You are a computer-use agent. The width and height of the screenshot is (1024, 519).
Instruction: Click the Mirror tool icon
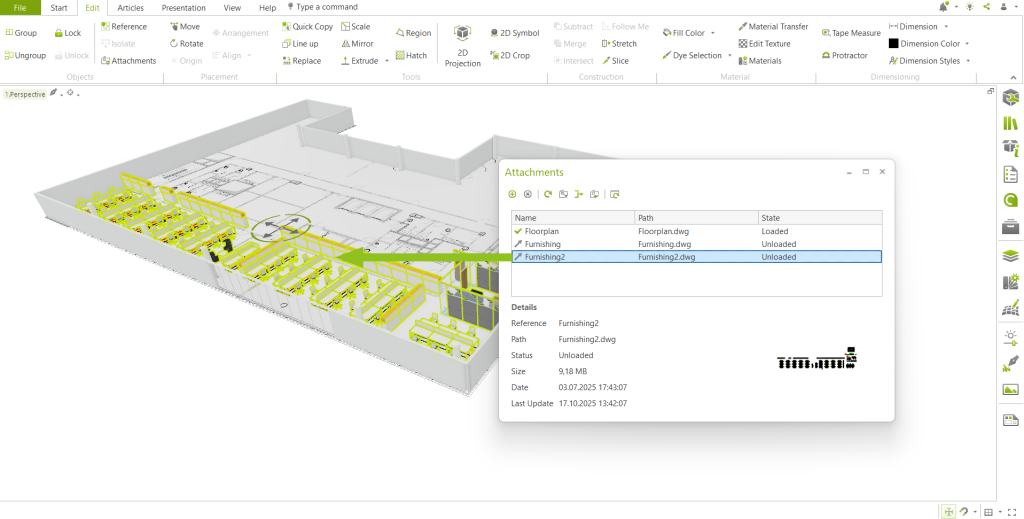click(x=346, y=44)
